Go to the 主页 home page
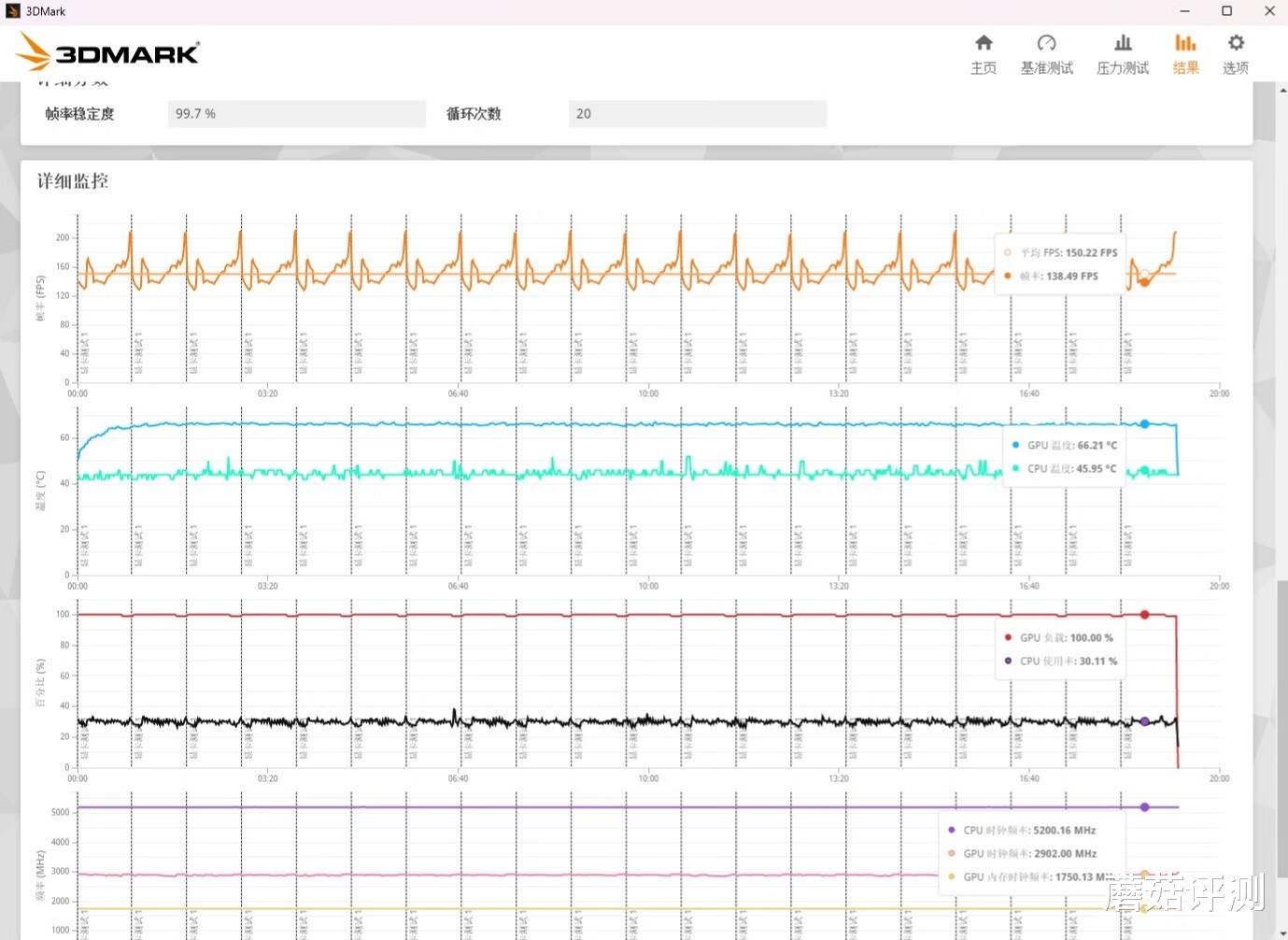Image resolution: width=1288 pixels, height=940 pixels. coord(984,54)
